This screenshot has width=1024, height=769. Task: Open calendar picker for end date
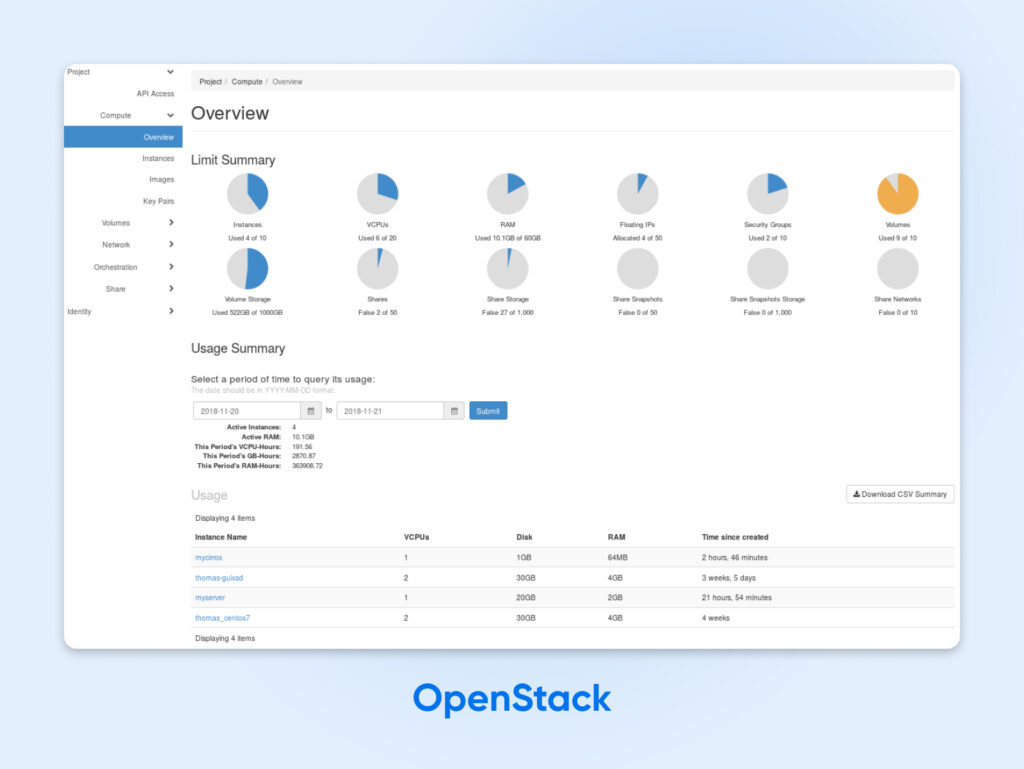(x=454, y=411)
